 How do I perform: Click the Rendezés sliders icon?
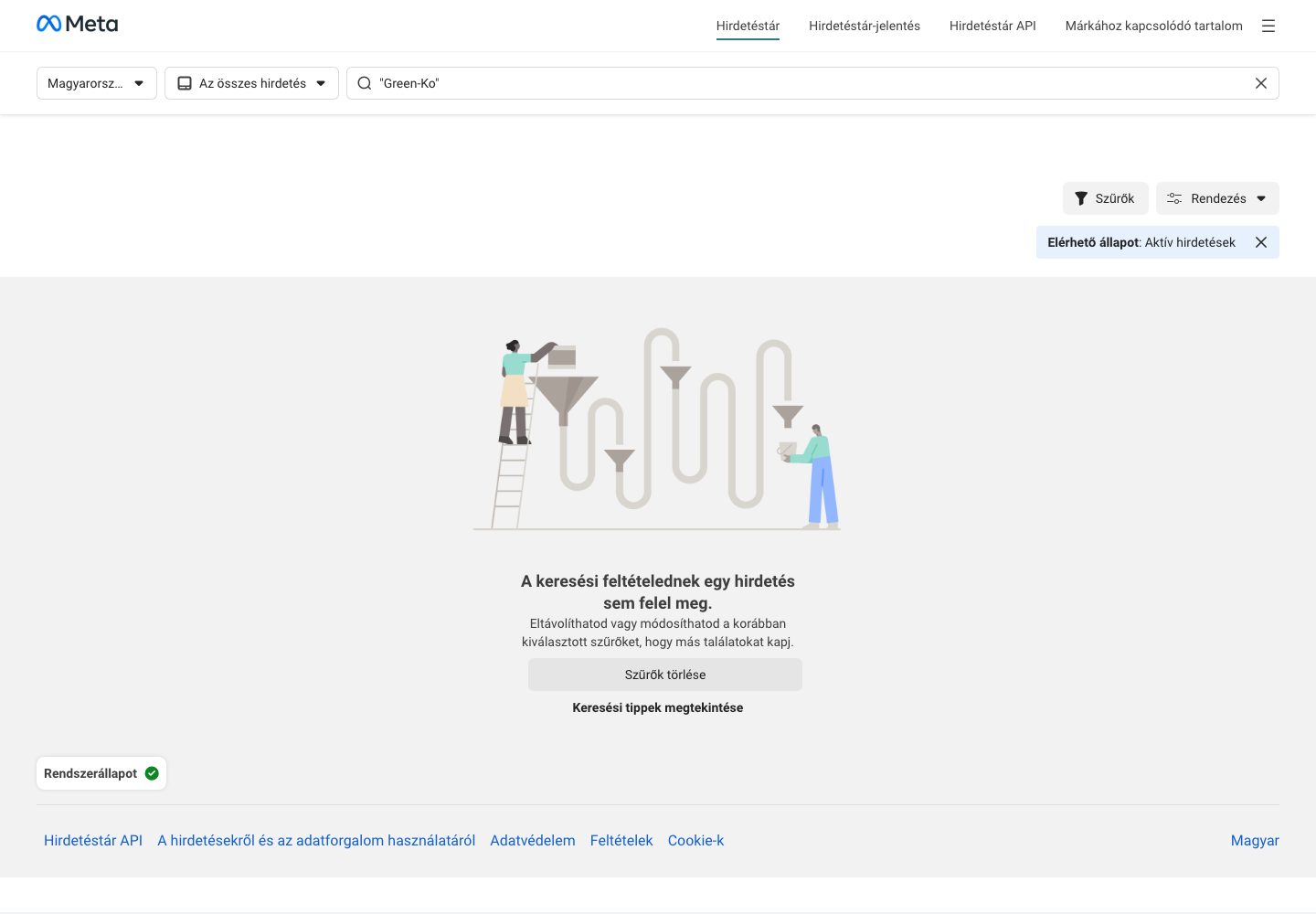(1174, 198)
